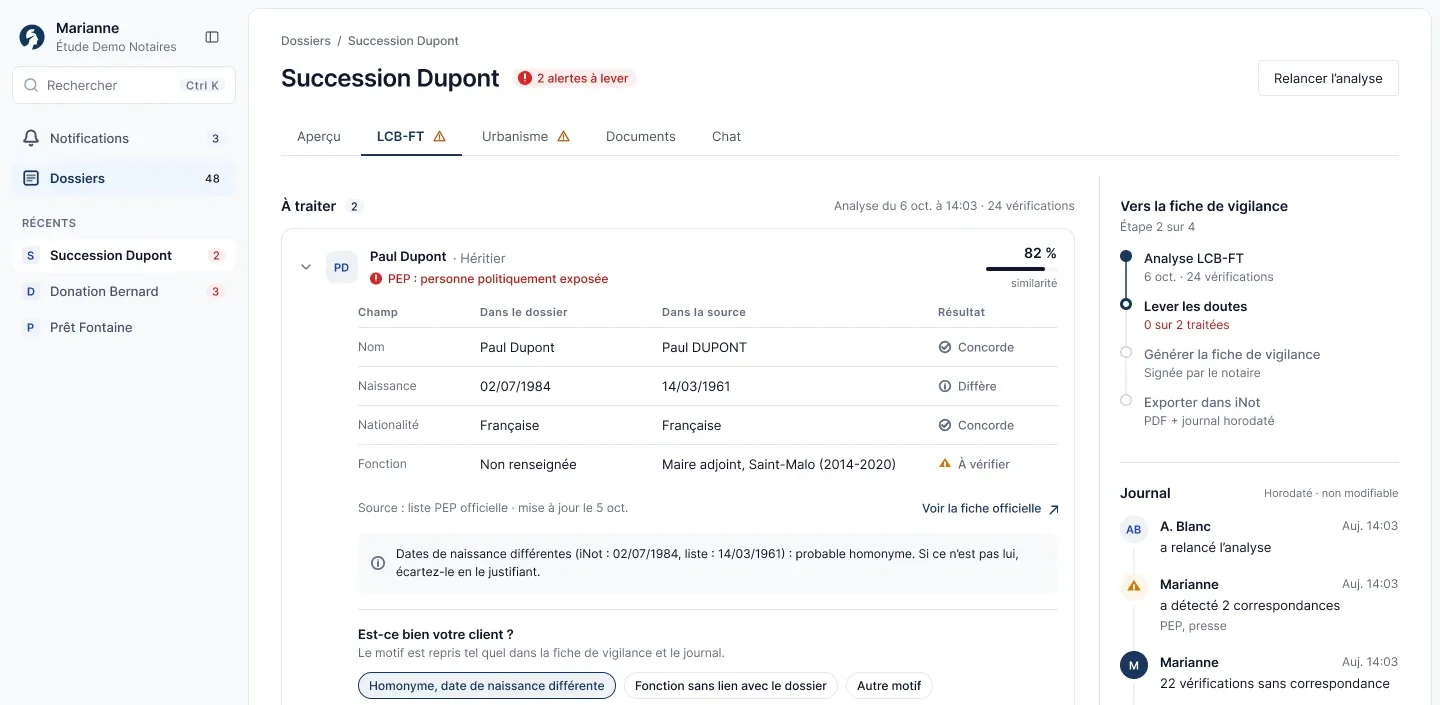Click the M avatar in Journal
Viewport: 1440px width, 705px height.
point(1134,665)
